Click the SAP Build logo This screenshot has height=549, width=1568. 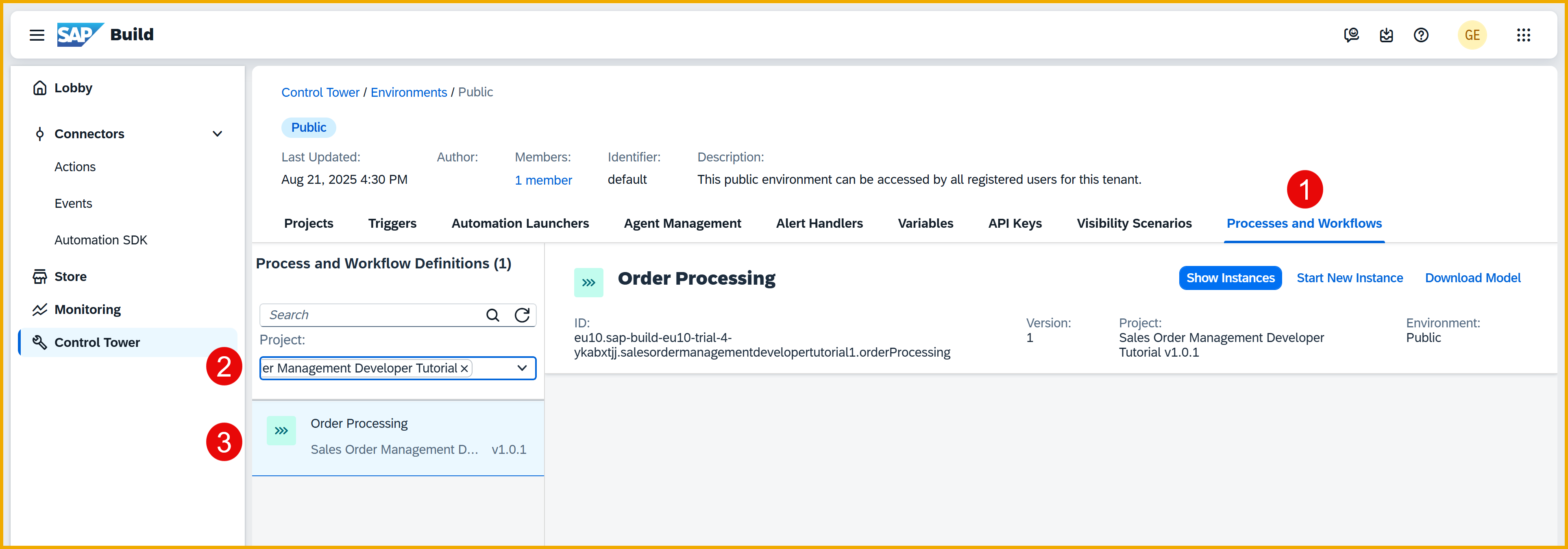(x=105, y=35)
